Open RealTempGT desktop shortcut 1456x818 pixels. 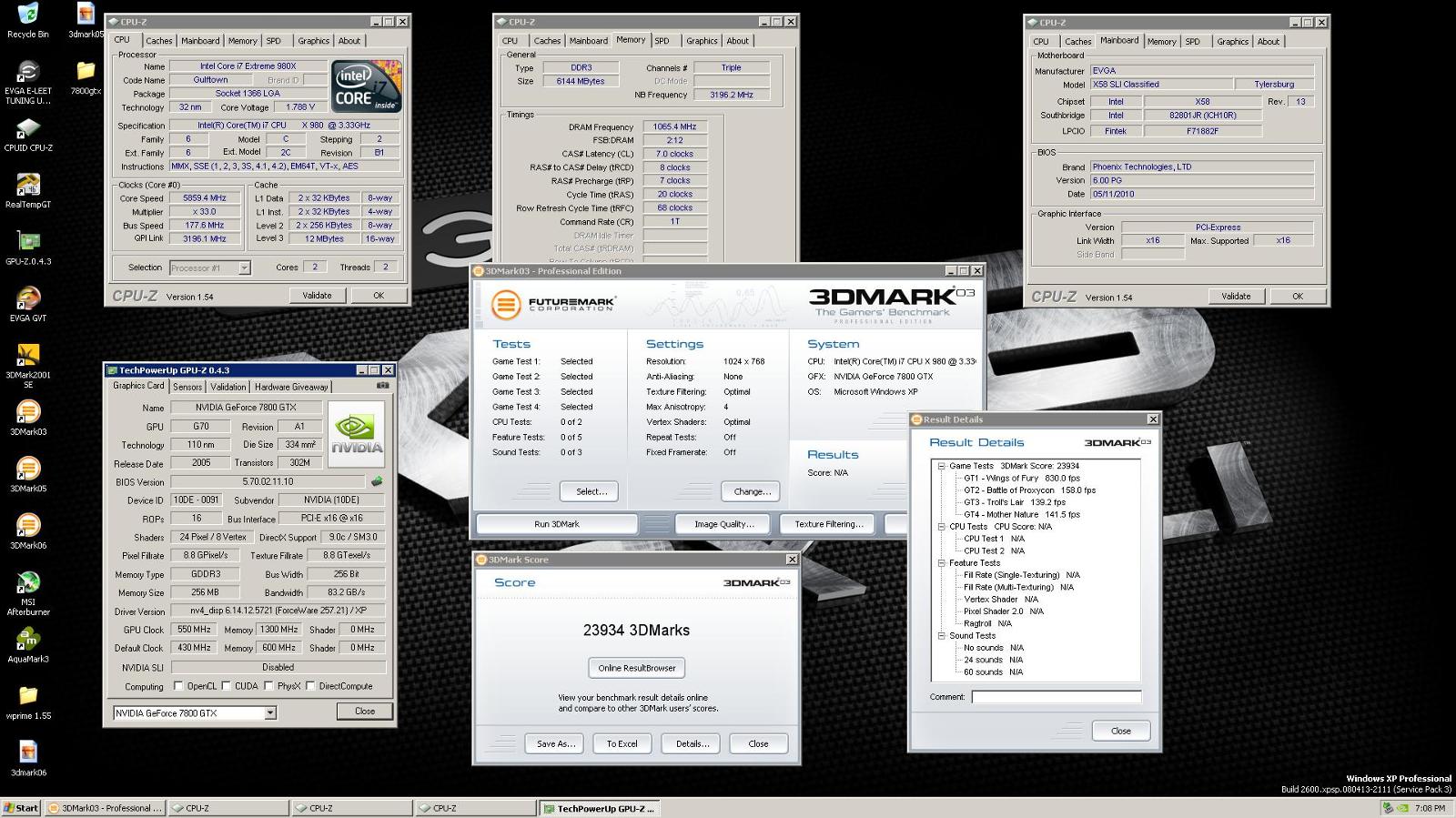point(28,191)
